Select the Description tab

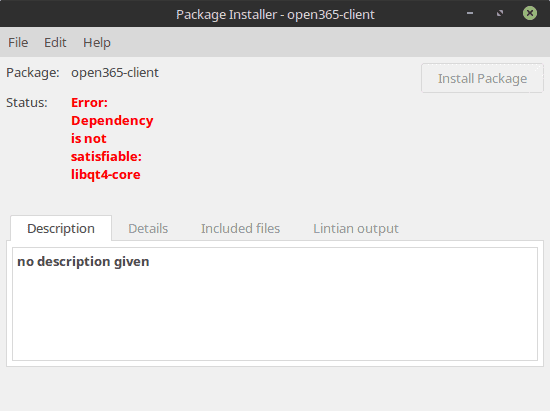coord(61,228)
